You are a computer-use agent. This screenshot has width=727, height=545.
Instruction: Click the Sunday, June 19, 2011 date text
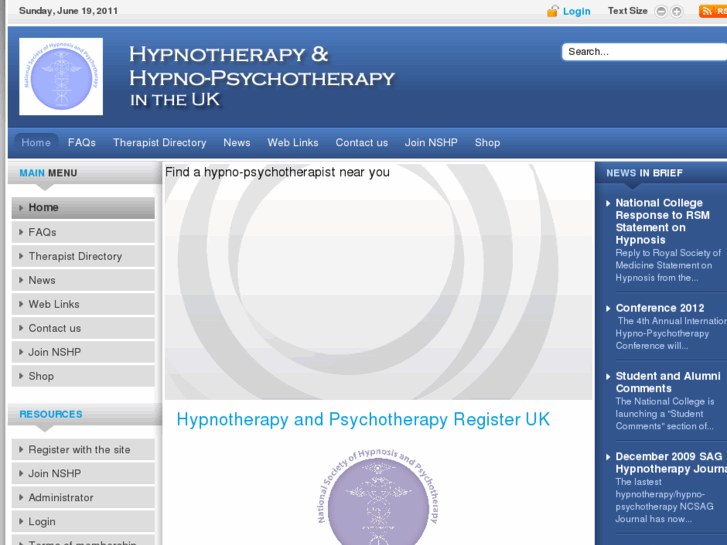[x=68, y=11]
